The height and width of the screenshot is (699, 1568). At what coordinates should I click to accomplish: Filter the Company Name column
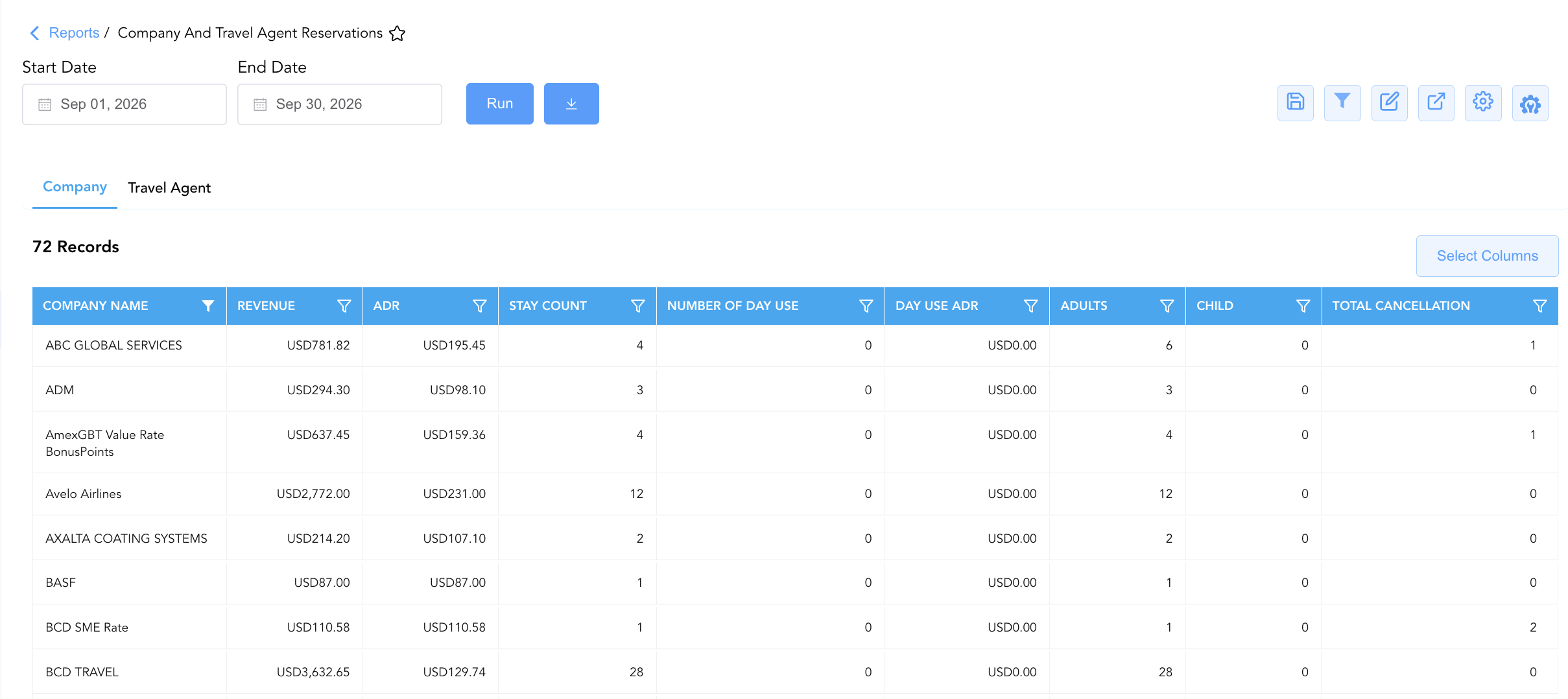(208, 306)
